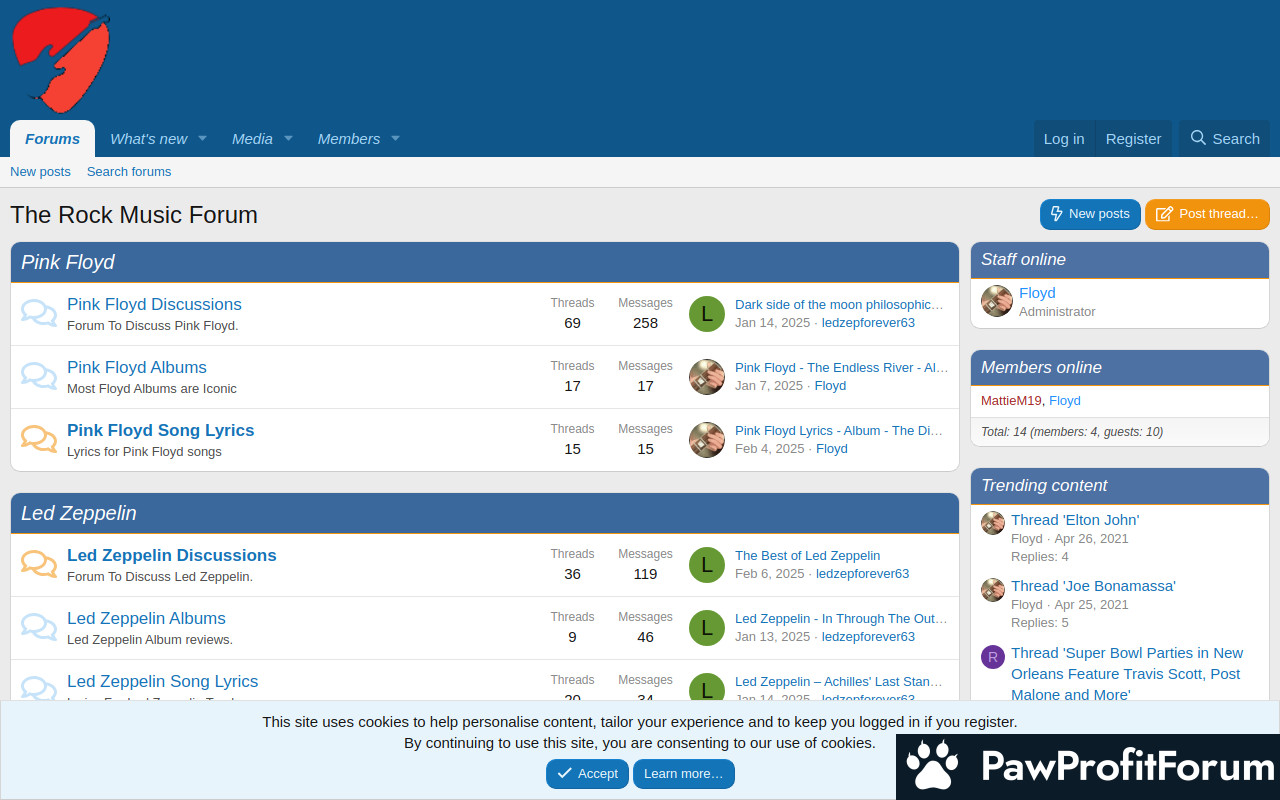
Task: Open the Forums tab
Action: [53, 139]
